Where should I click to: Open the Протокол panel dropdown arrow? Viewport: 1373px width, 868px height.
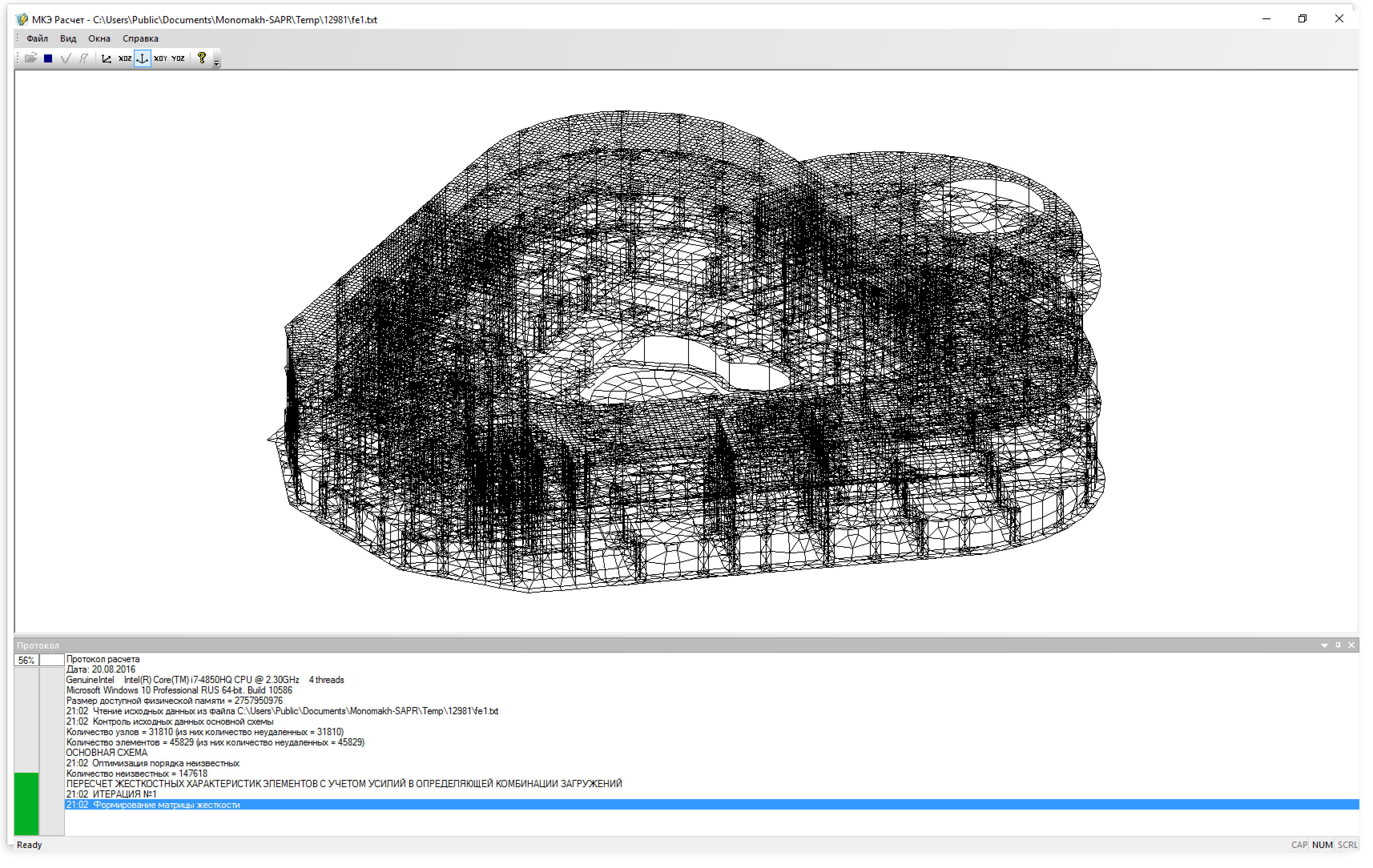[1324, 645]
